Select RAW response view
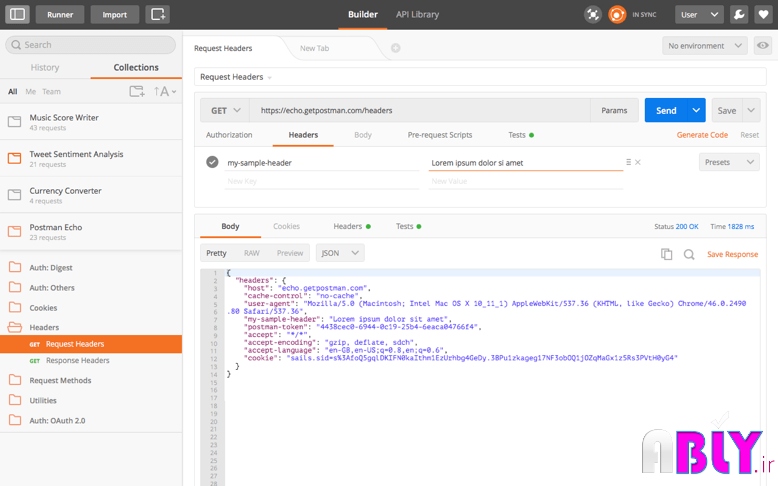Image resolution: width=778 pixels, height=486 pixels. pos(252,253)
